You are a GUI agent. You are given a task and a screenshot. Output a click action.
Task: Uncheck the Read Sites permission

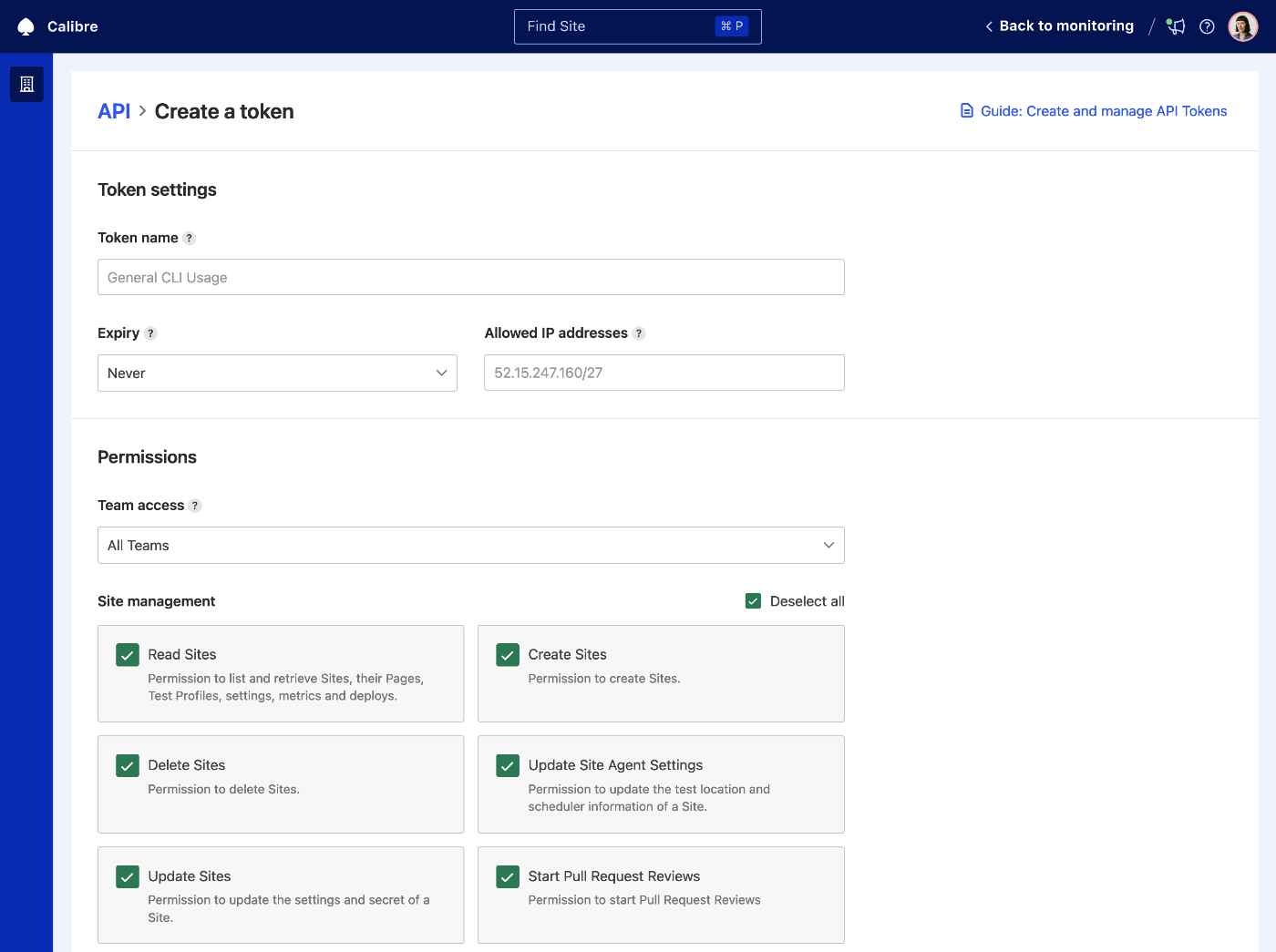point(128,654)
